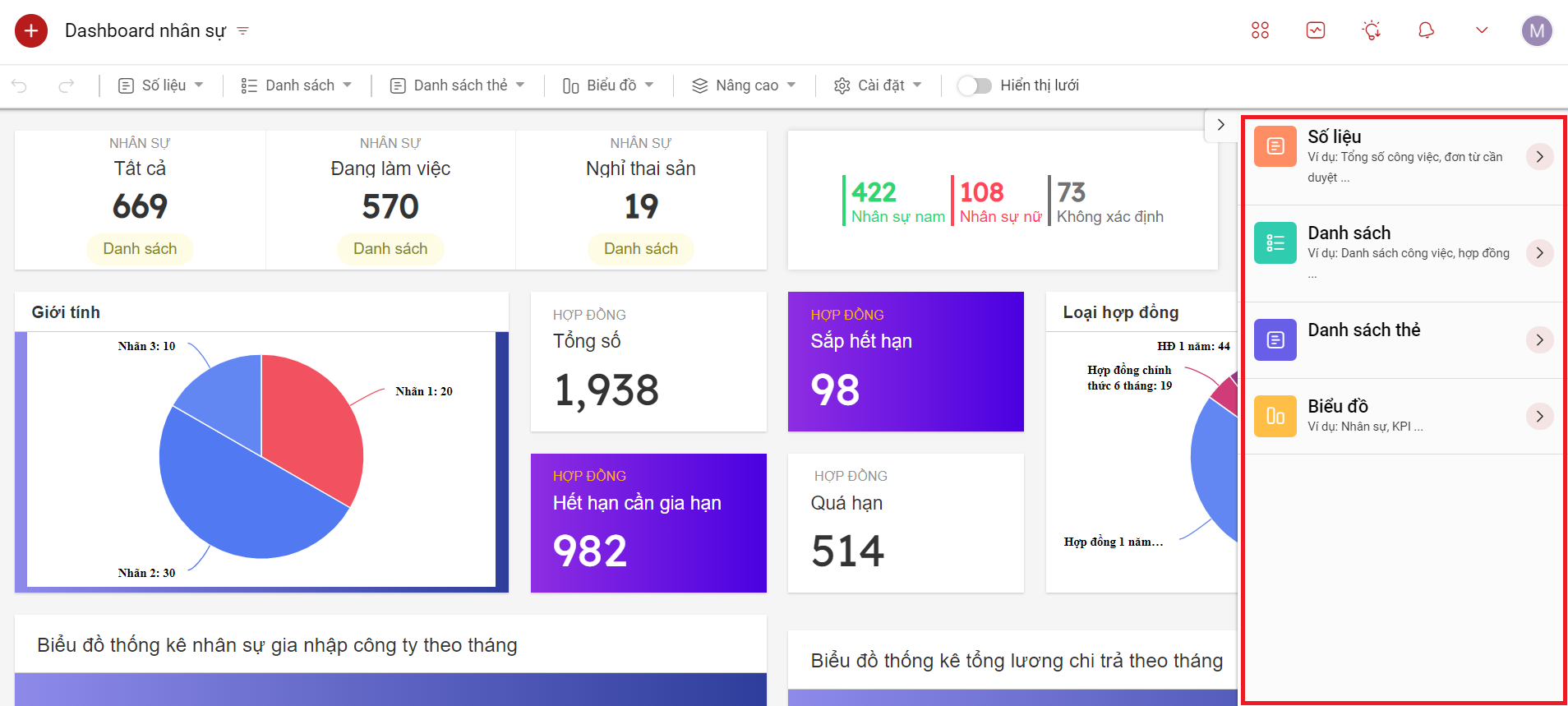Click the notification bell icon

coord(1426,30)
